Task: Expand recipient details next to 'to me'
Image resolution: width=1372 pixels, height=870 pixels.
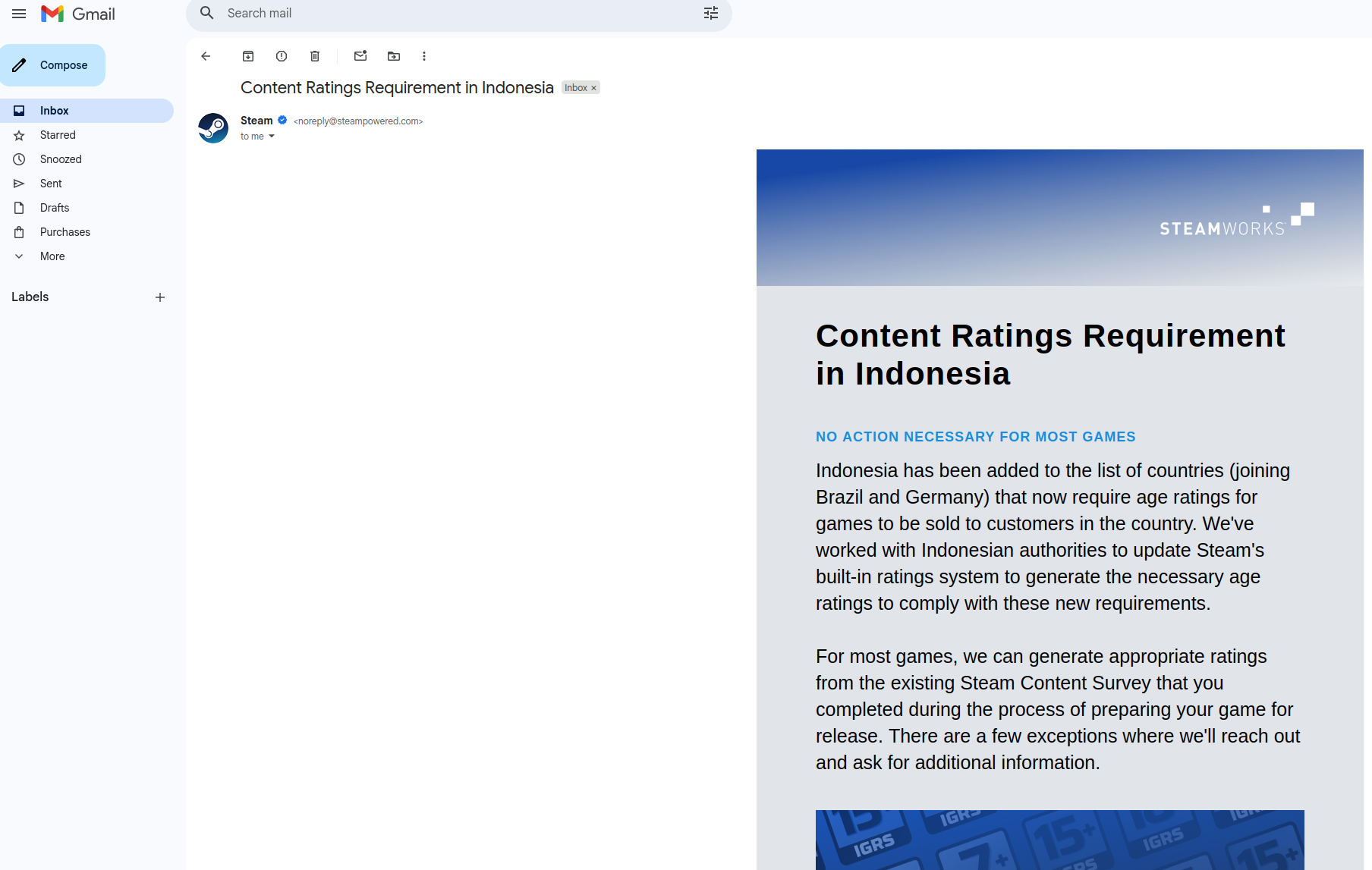Action: click(x=272, y=137)
